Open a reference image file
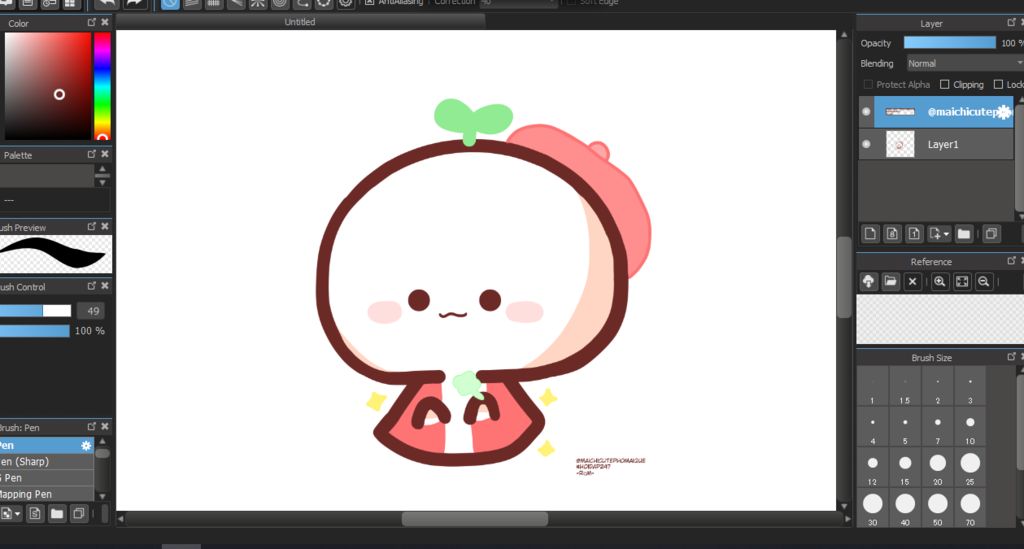 coord(890,281)
